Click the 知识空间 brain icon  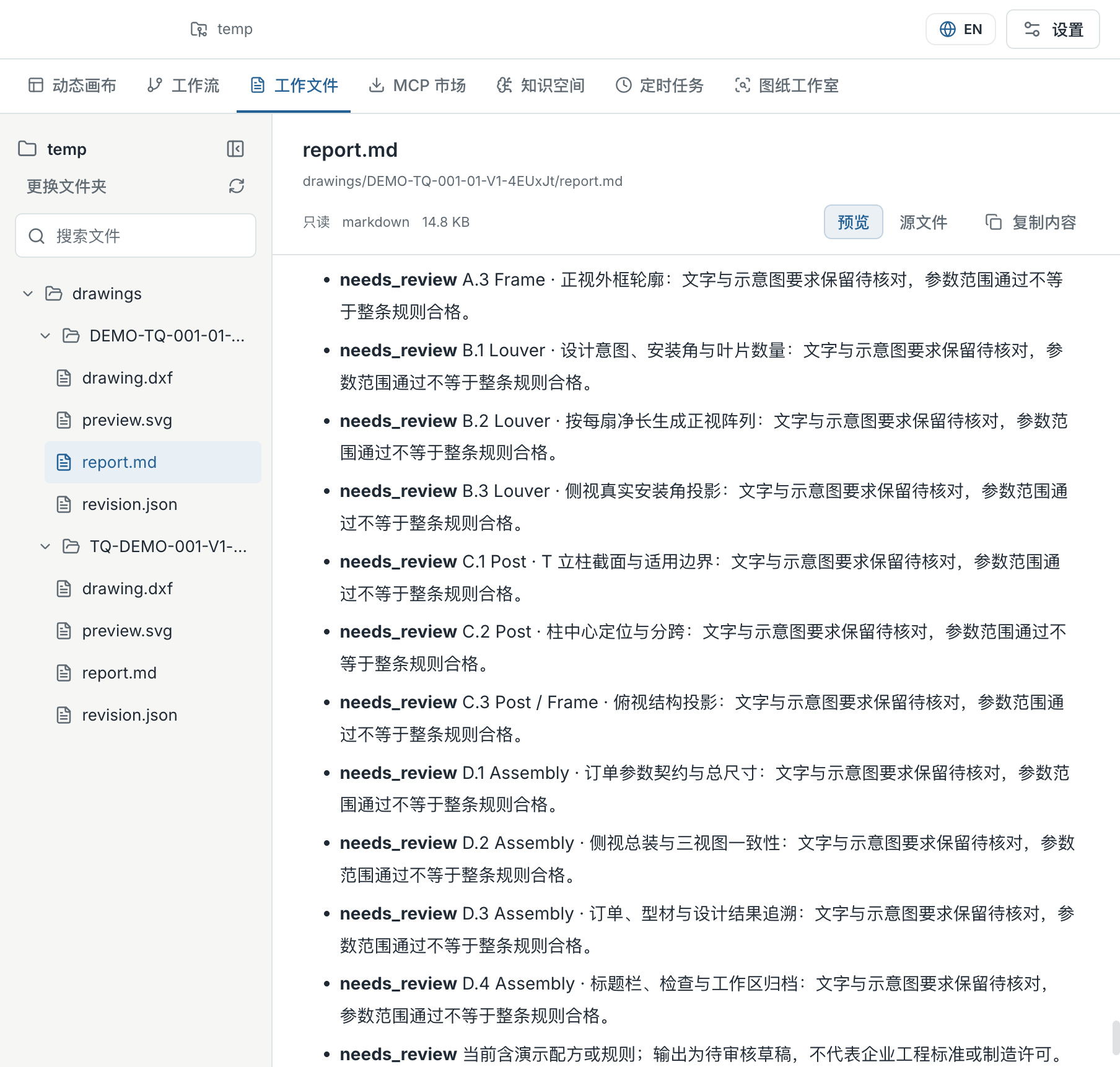(x=504, y=85)
